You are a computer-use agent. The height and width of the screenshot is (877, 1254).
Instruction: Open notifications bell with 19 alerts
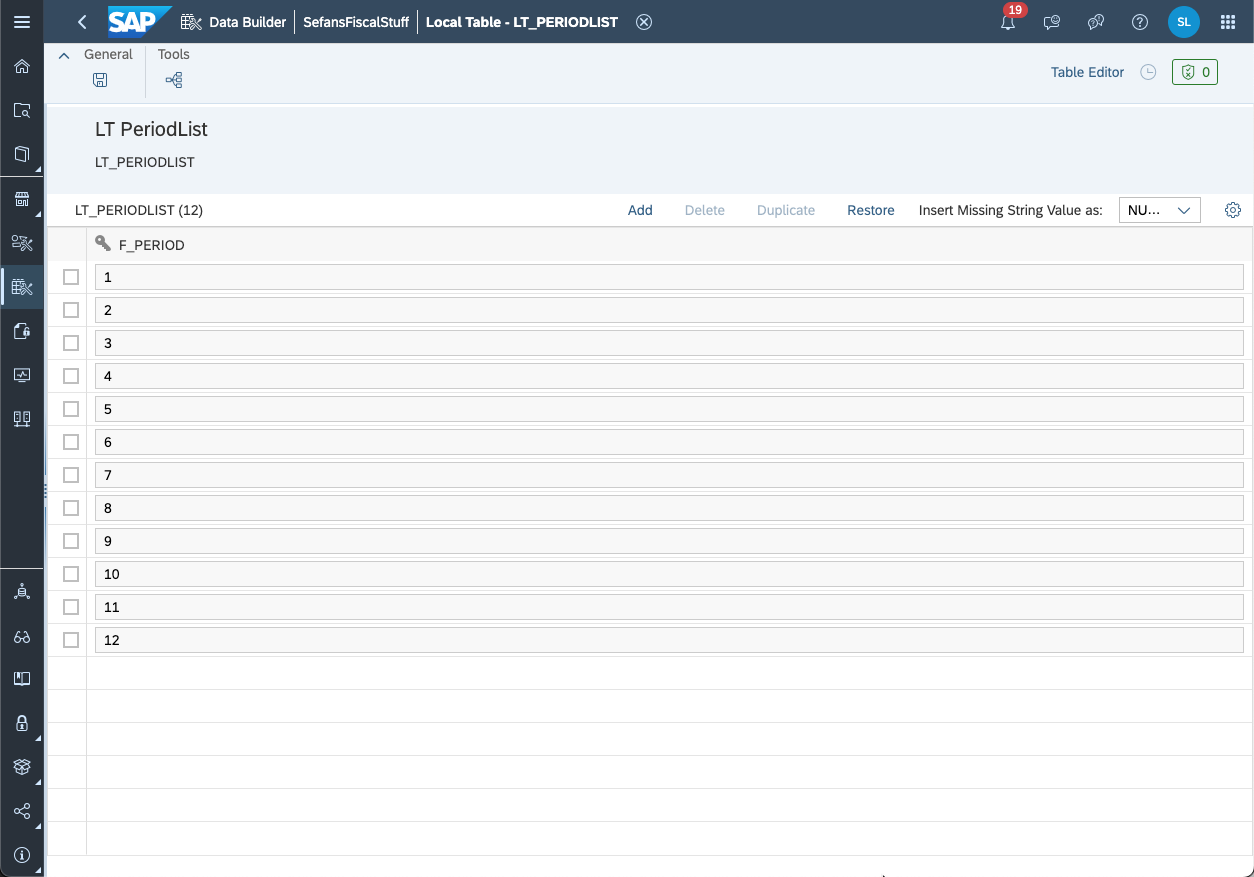pos(1008,22)
